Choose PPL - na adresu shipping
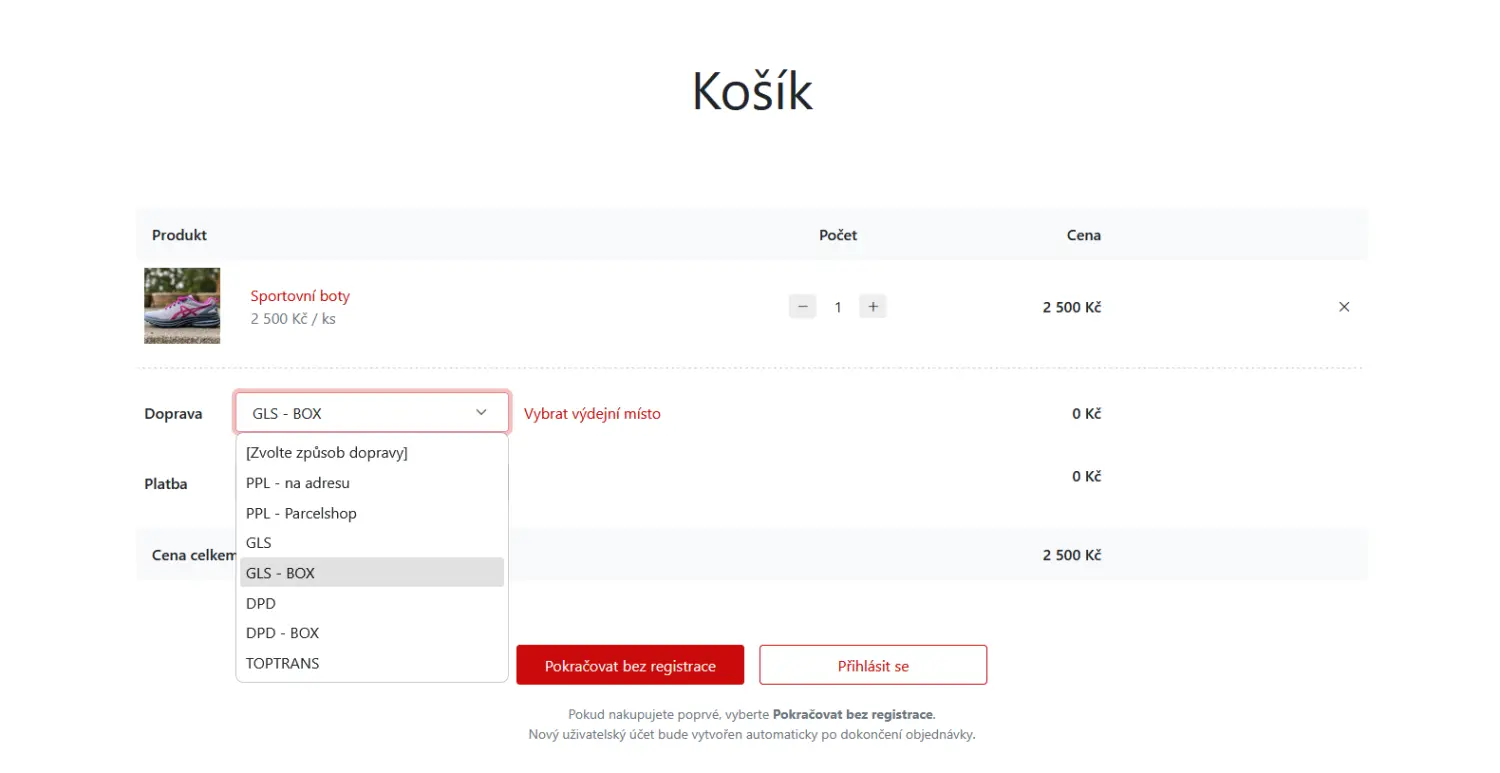1500x773 pixels. pos(298,483)
